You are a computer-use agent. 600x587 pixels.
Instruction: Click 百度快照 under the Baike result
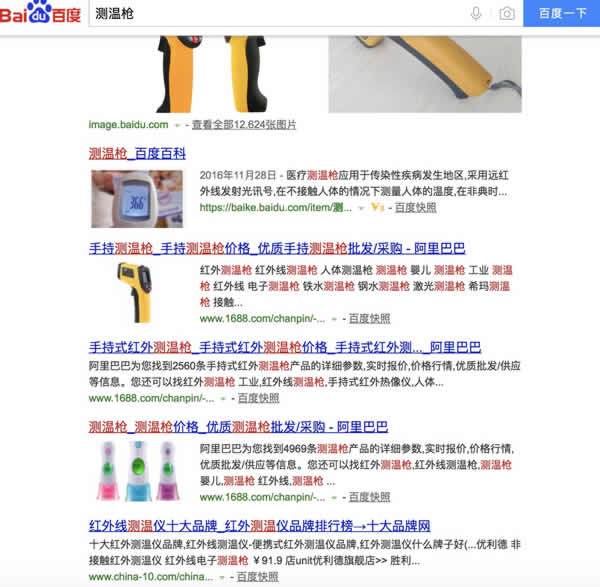point(416,207)
